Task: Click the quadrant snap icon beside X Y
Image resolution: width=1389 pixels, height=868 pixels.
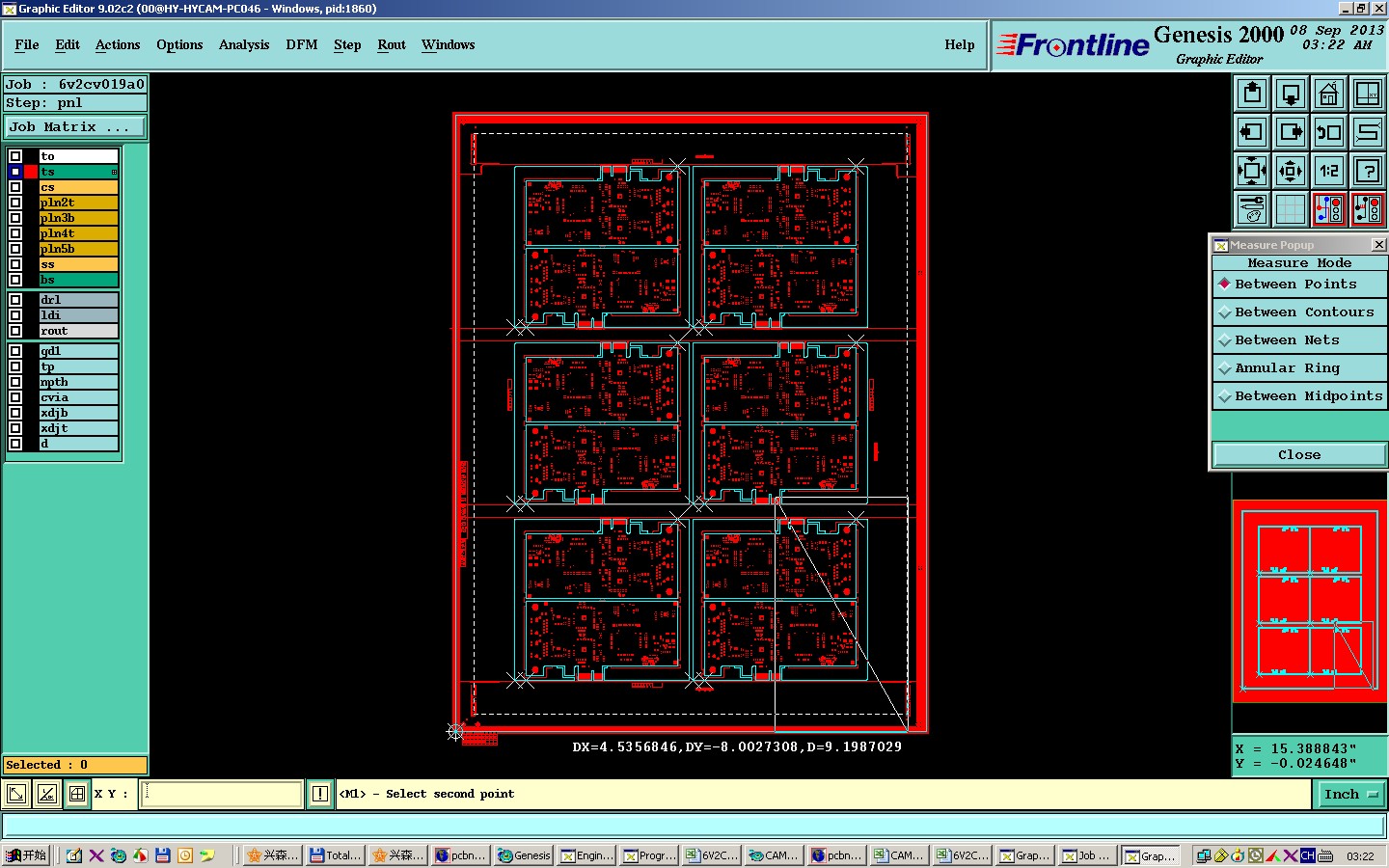Action: point(77,794)
